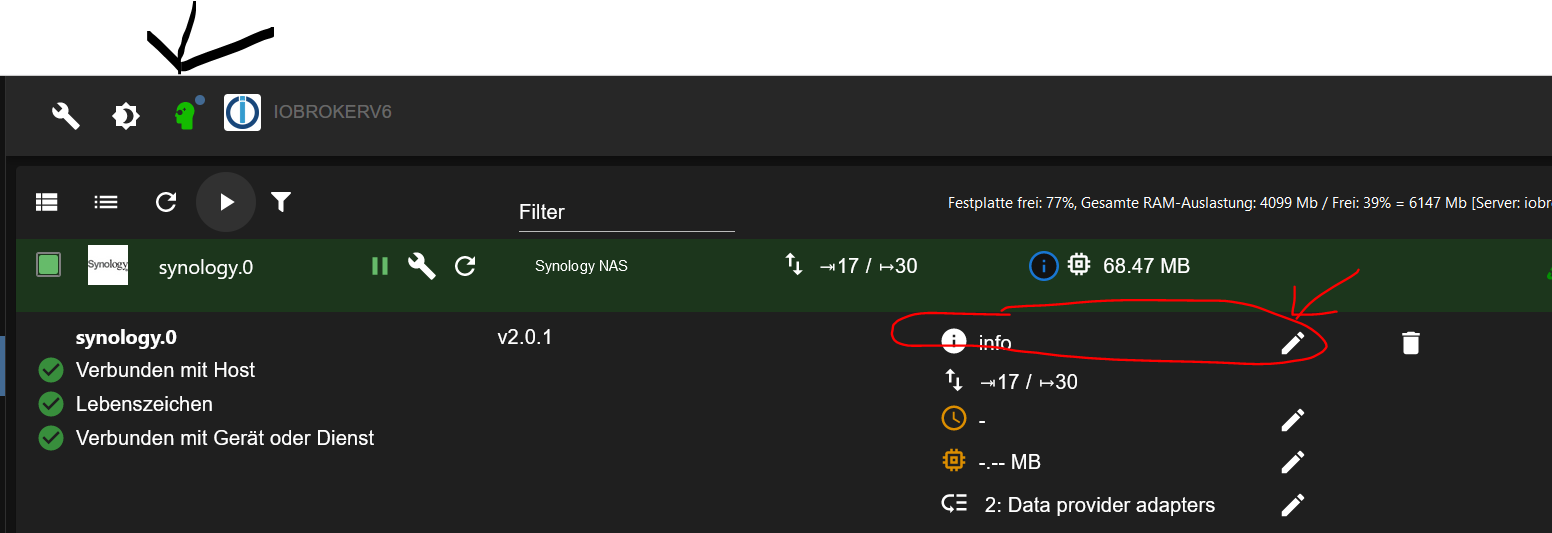Pause the synology.0 instance
Viewport: 1552px width, 533px height.
click(x=380, y=266)
